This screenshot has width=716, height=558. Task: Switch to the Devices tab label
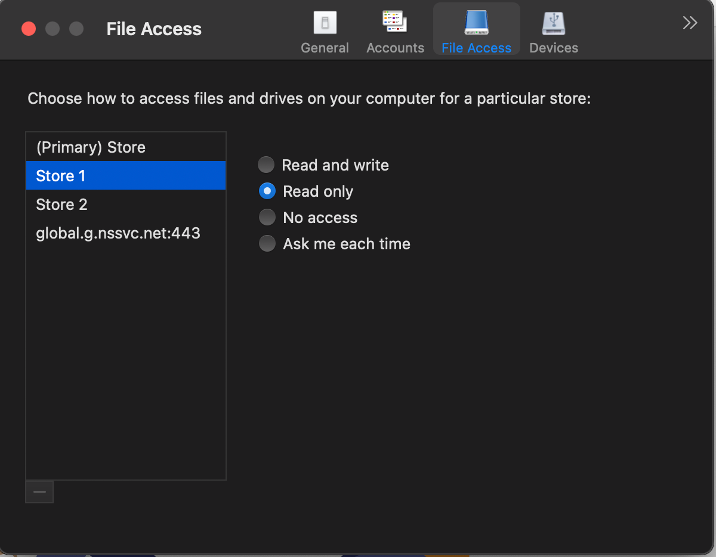(x=553, y=48)
